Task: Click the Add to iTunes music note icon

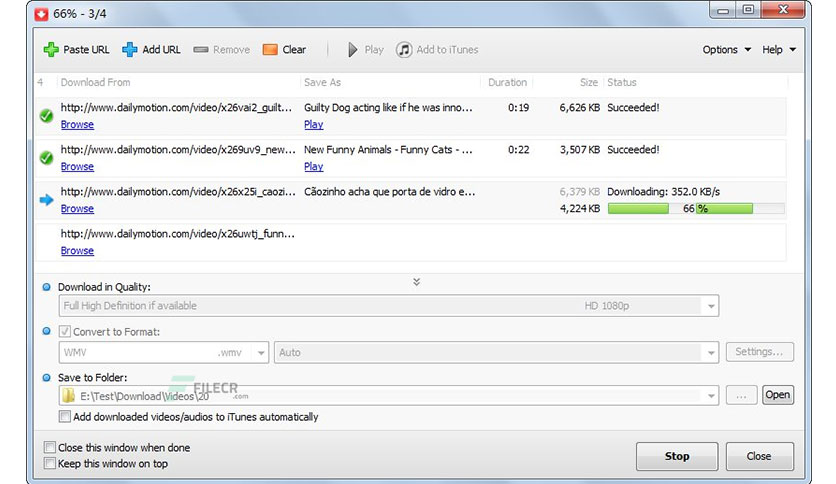Action: [x=404, y=50]
